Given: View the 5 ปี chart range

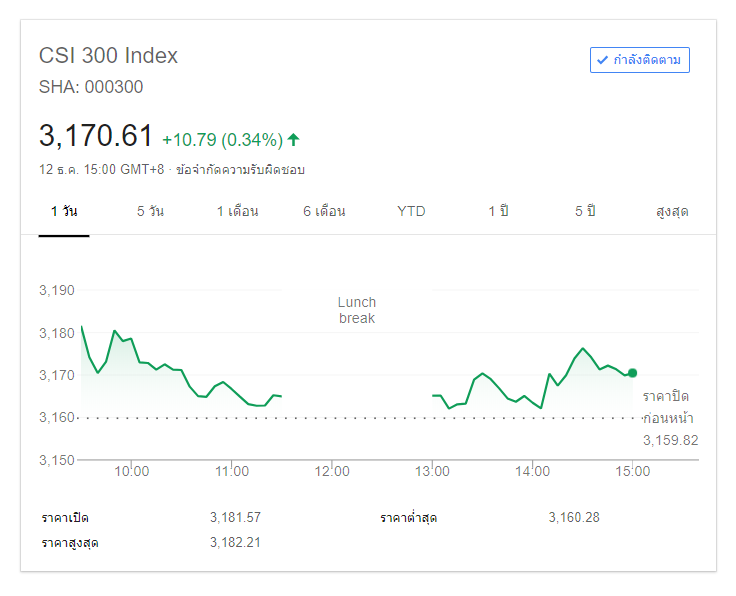Looking at the screenshot, I should tap(585, 211).
